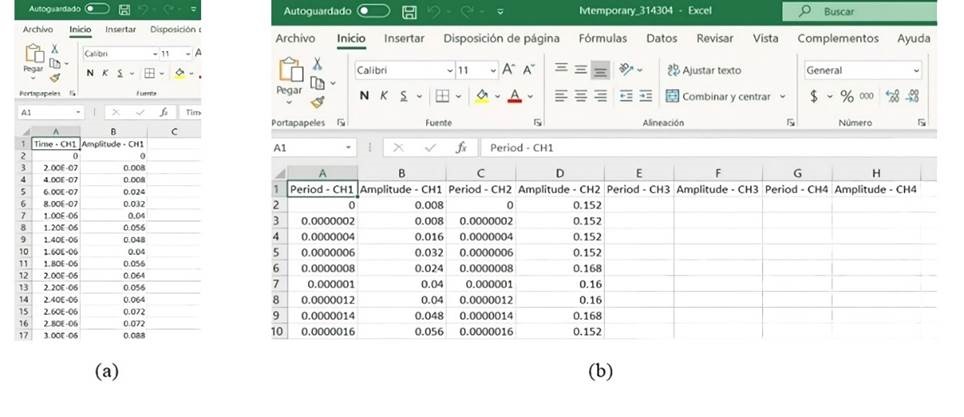Click the increase indent icon

(x=647, y=96)
